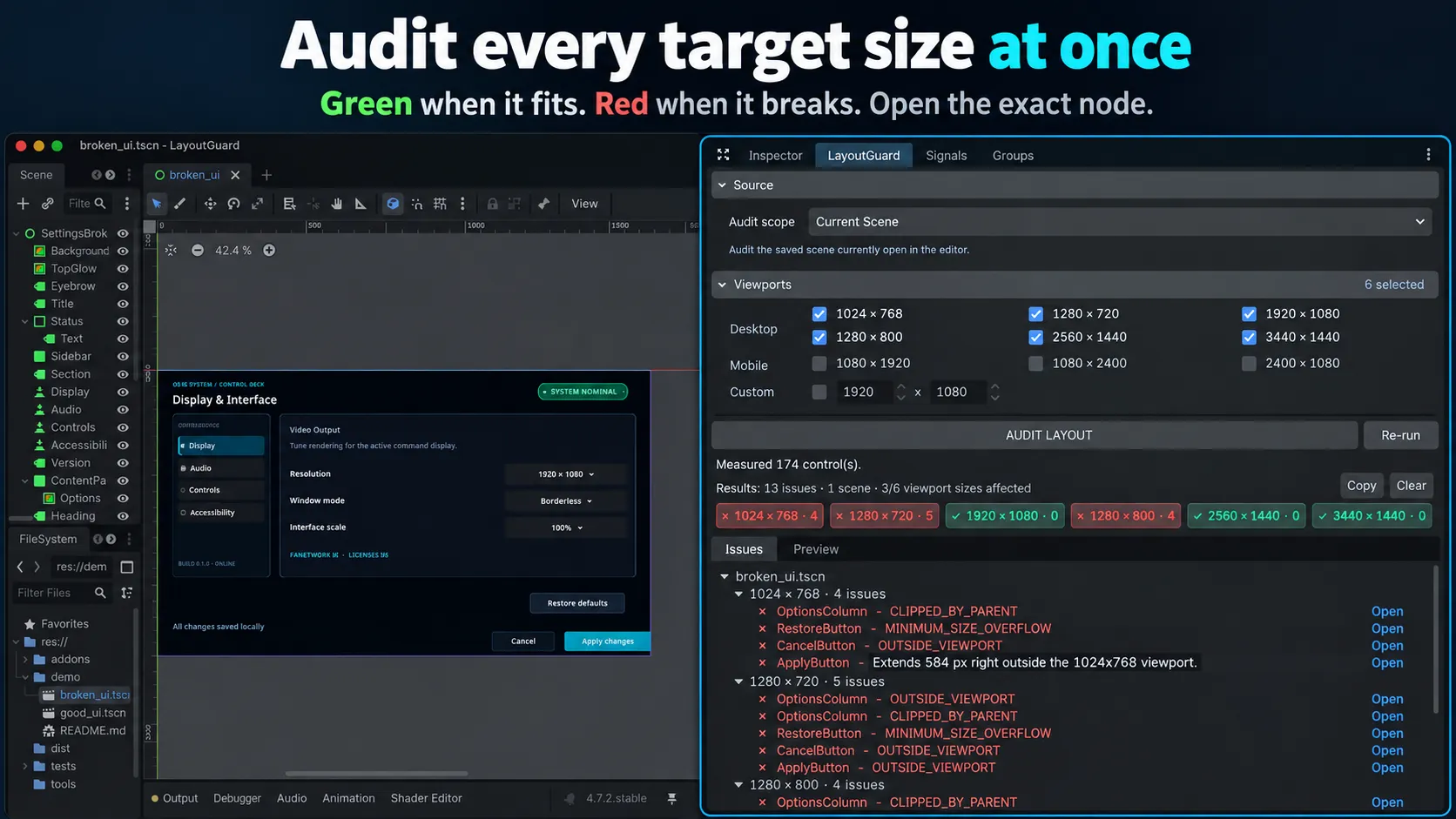Click the lock node icon

(x=492, y=204)
